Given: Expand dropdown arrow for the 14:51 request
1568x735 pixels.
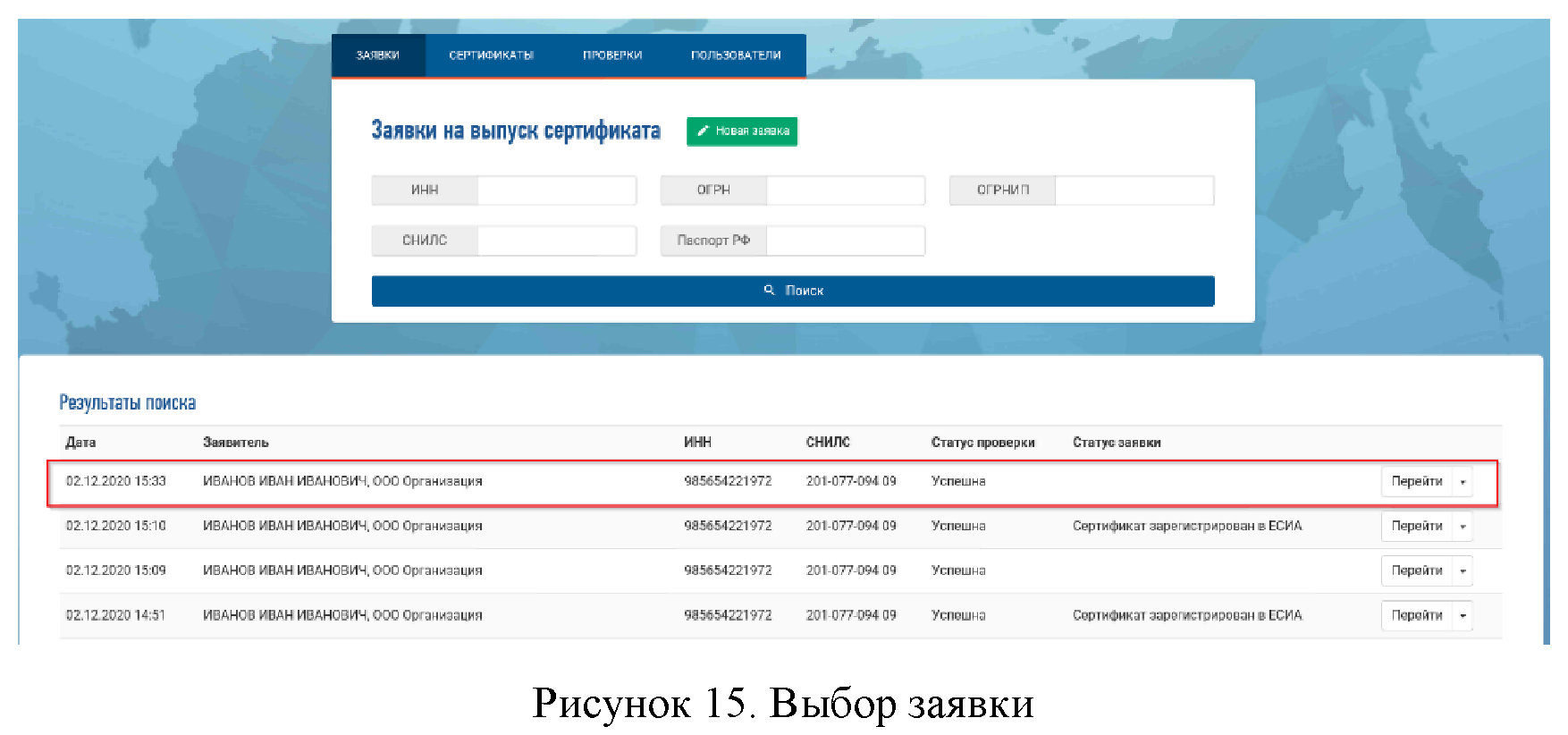Looking at the screenshot, I should click(1463, 615).
